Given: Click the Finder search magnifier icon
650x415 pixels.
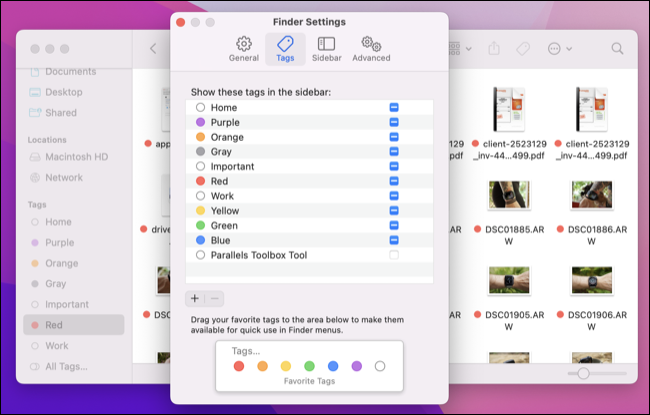Looking at the screenshot, I should click(617, 49).
